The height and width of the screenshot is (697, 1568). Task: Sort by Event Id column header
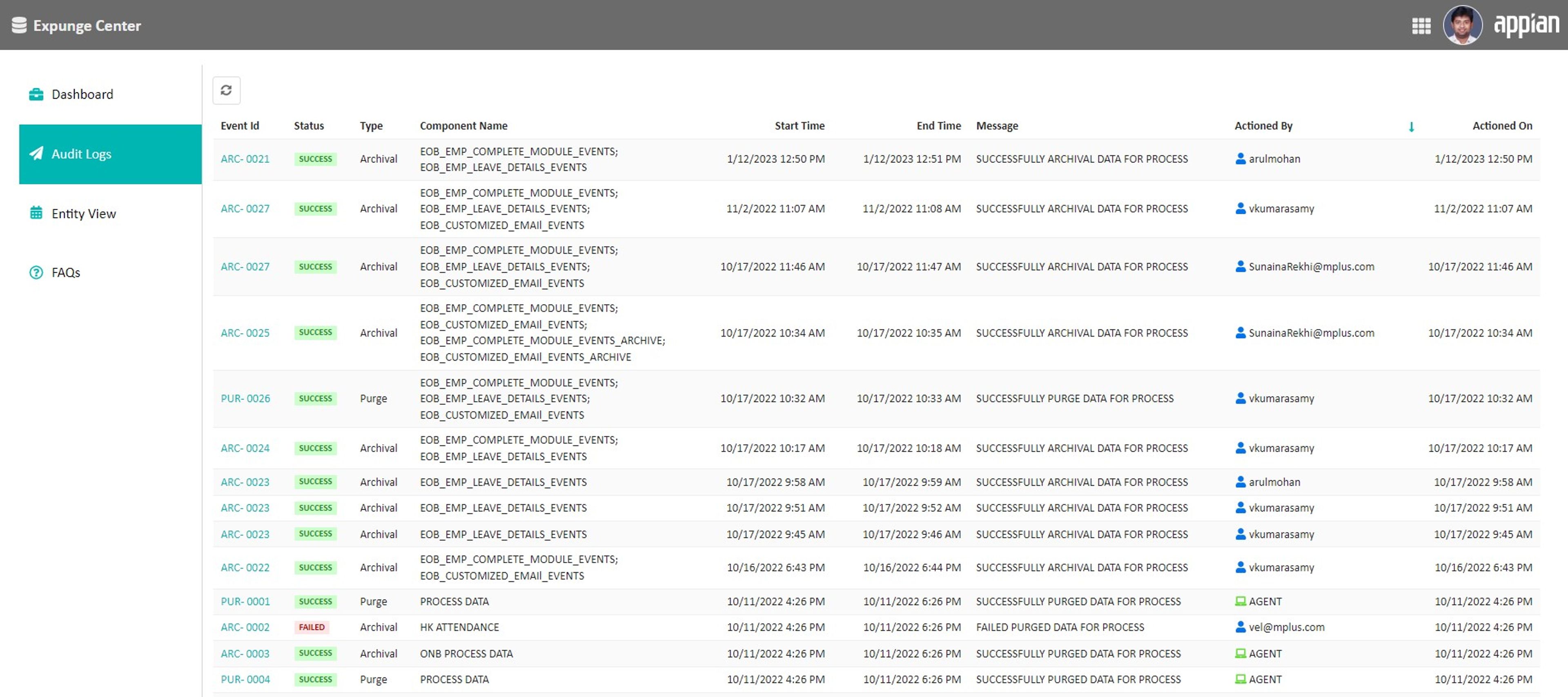[x=240, y=126]
